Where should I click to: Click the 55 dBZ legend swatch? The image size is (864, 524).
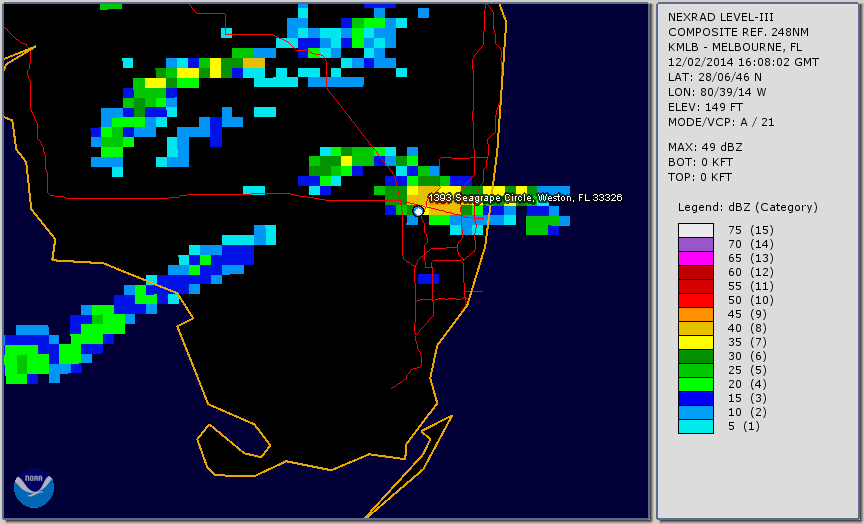click(696, 287)
